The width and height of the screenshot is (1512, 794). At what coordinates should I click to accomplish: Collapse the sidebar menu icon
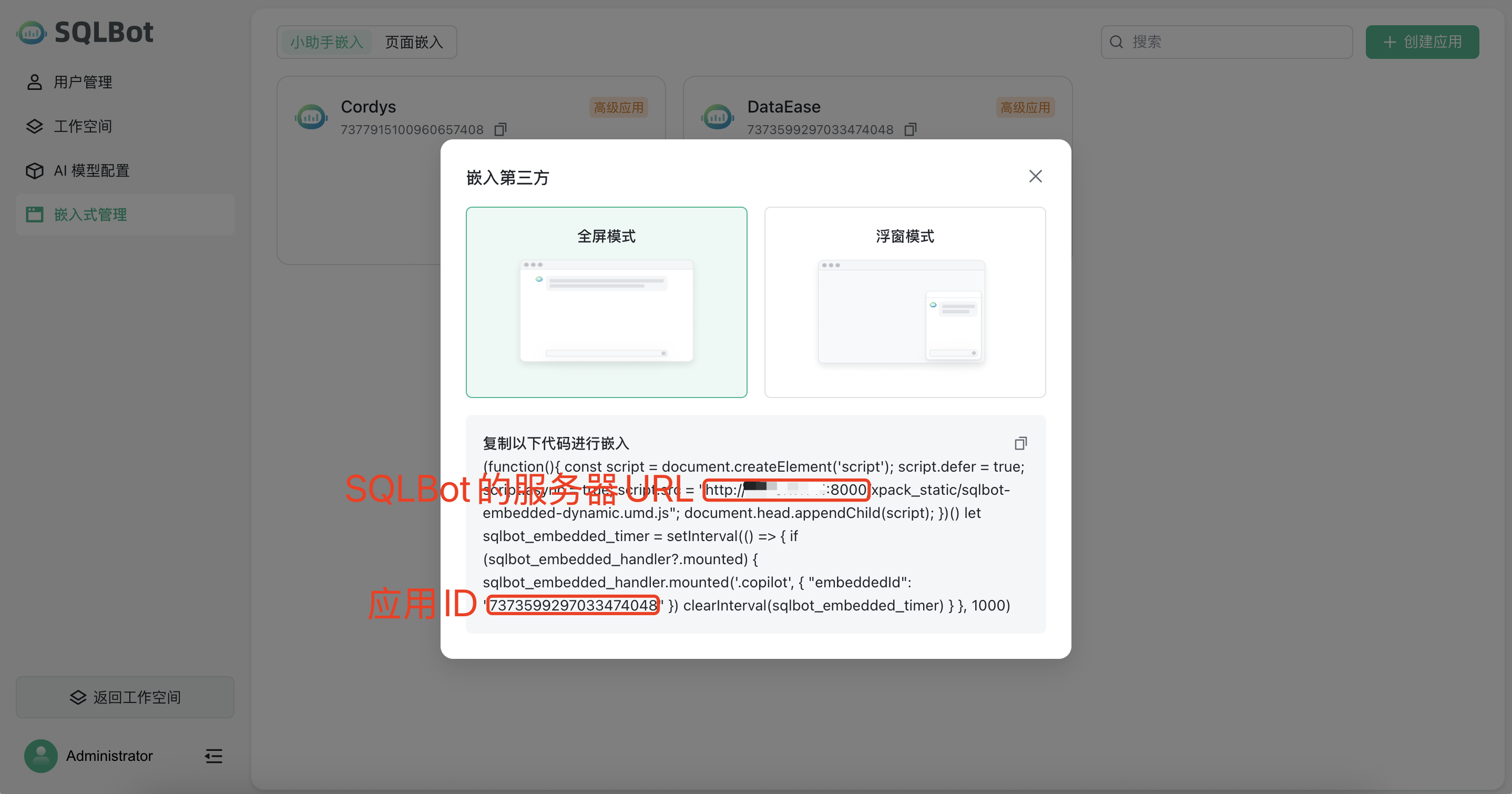tap(213, 756)
